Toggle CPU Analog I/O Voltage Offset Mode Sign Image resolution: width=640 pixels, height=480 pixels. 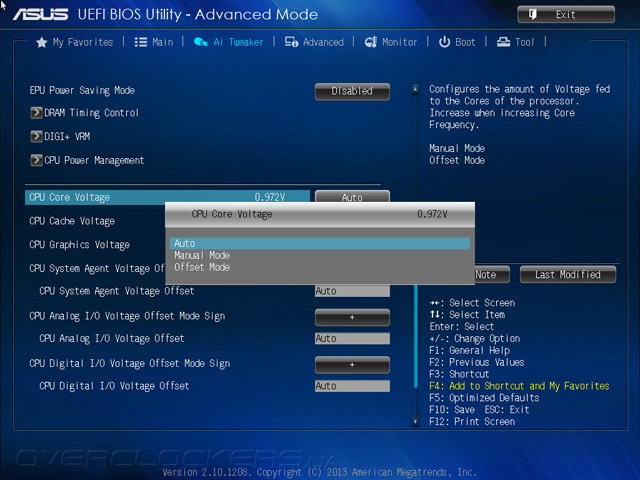[x=352, y=317]
